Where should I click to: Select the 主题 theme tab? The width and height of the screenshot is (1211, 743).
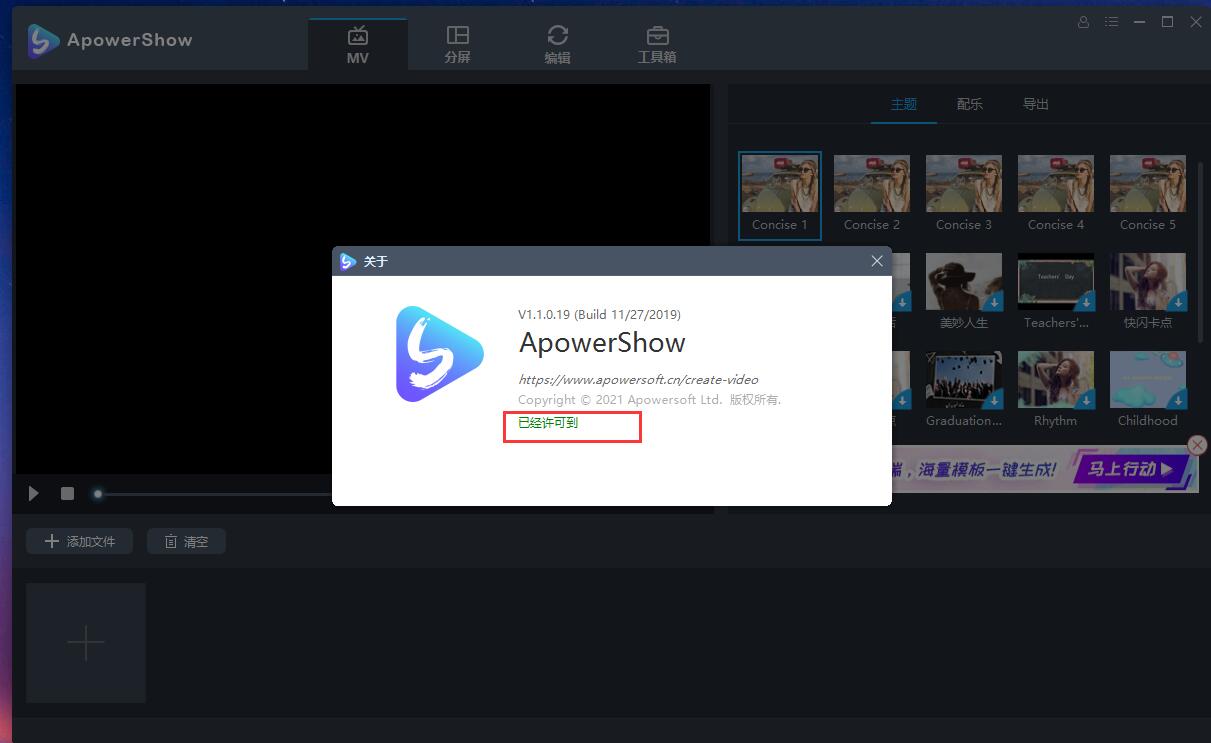pyautogui.click(x=904, y=104)
